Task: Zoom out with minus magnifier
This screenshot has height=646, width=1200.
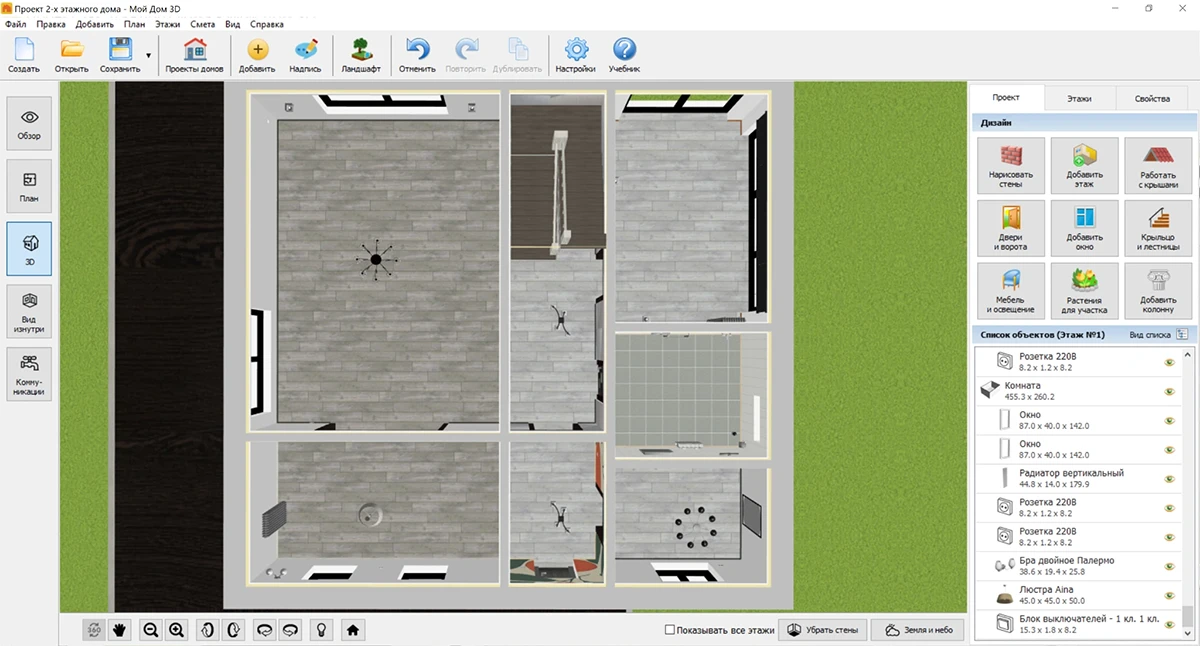Action: (x=151, y=630)
